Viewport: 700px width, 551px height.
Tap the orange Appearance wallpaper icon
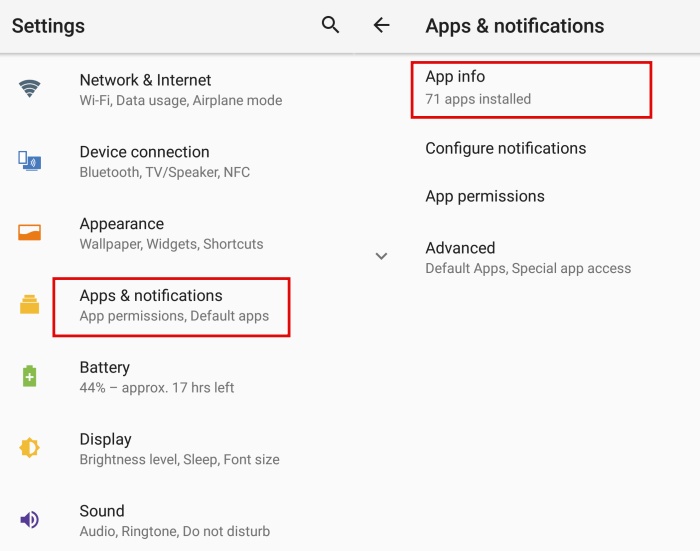[29, 232]
